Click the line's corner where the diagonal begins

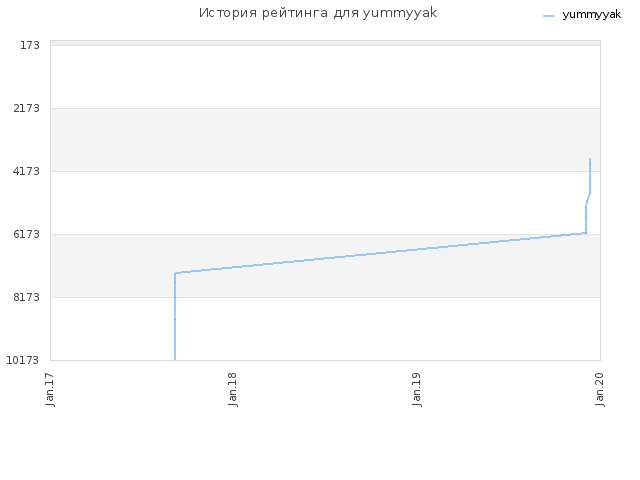(x=175, y=273)
